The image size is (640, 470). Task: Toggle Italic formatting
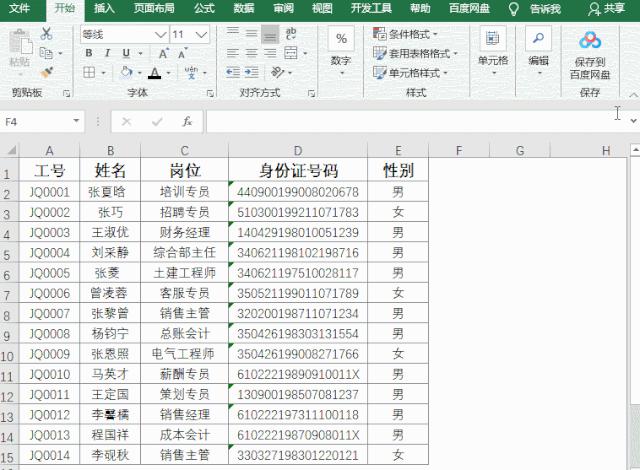click(x=107, y=53)
